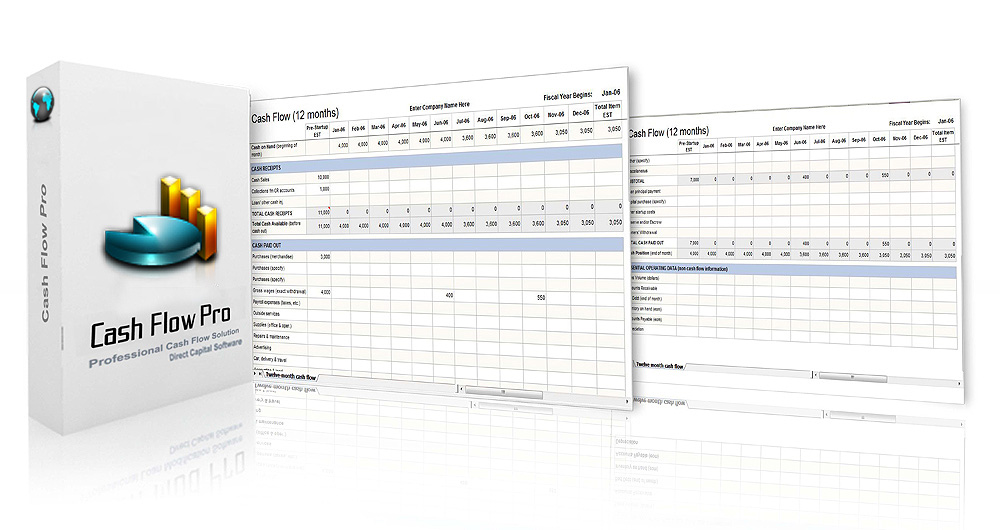Select the Twelve-month cash flow tab in rear spreadsheet

(x=659, y=365)
